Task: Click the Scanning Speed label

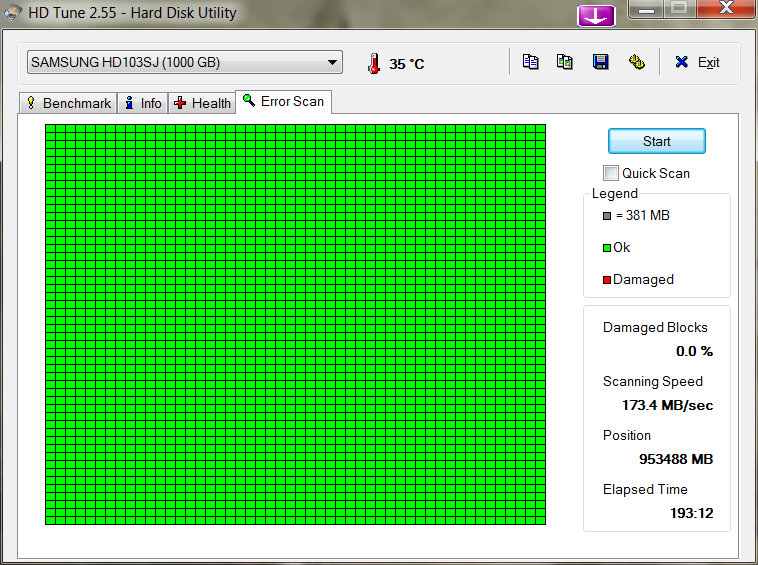Action: pyautogui.click(x=653, y=381)
